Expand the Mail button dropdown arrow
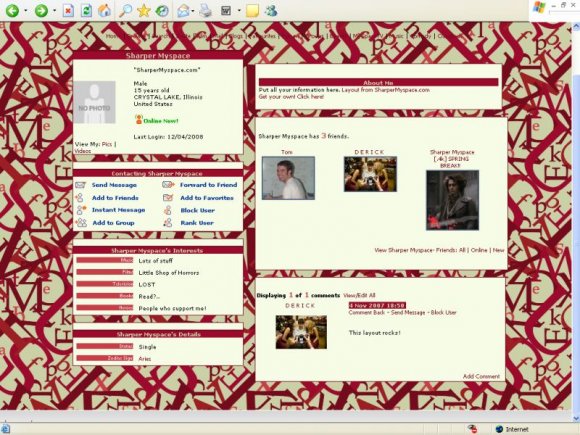580x435 pixels. (x=193, y=11)
